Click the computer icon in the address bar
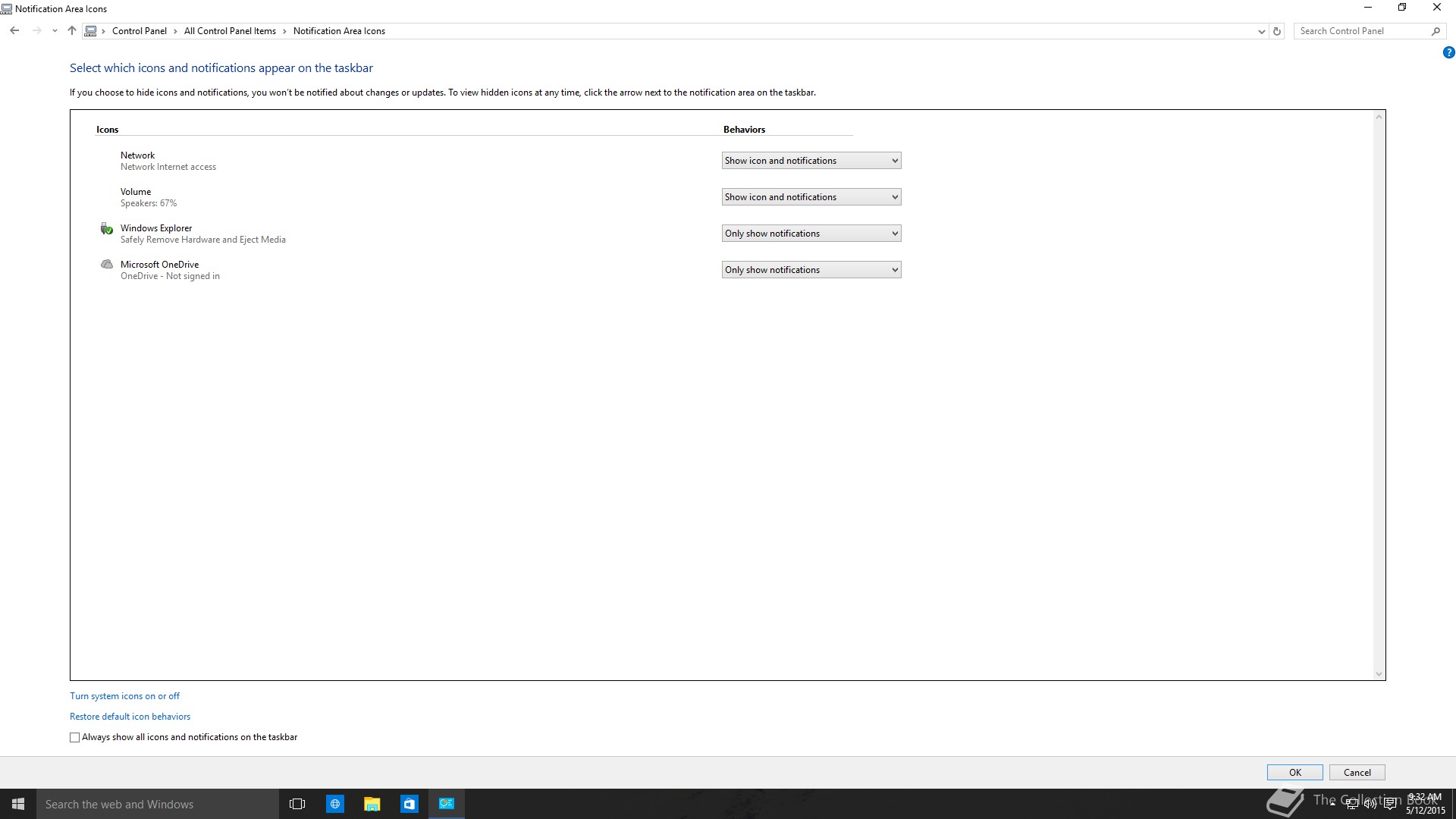 (91, 31)
